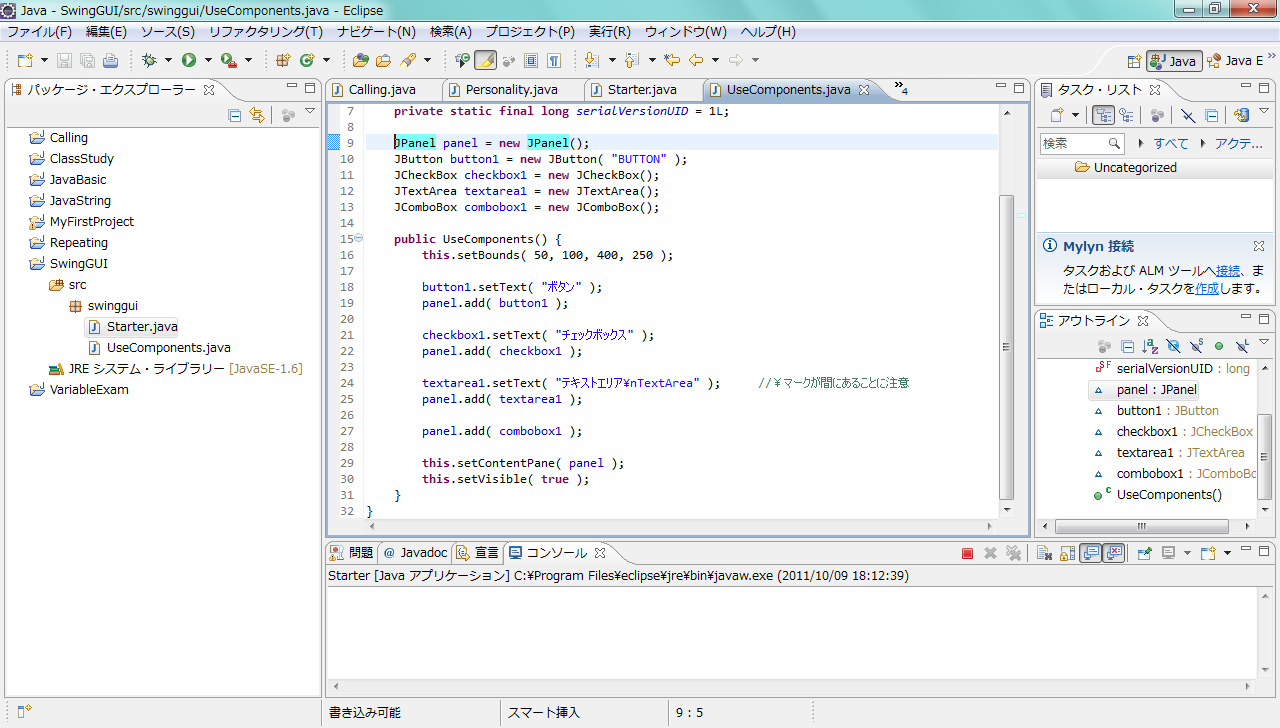The height and width of the screenshot is (728, 1280).
Task: Switch to the Starter.java editor tab
Action: [641, 89]
